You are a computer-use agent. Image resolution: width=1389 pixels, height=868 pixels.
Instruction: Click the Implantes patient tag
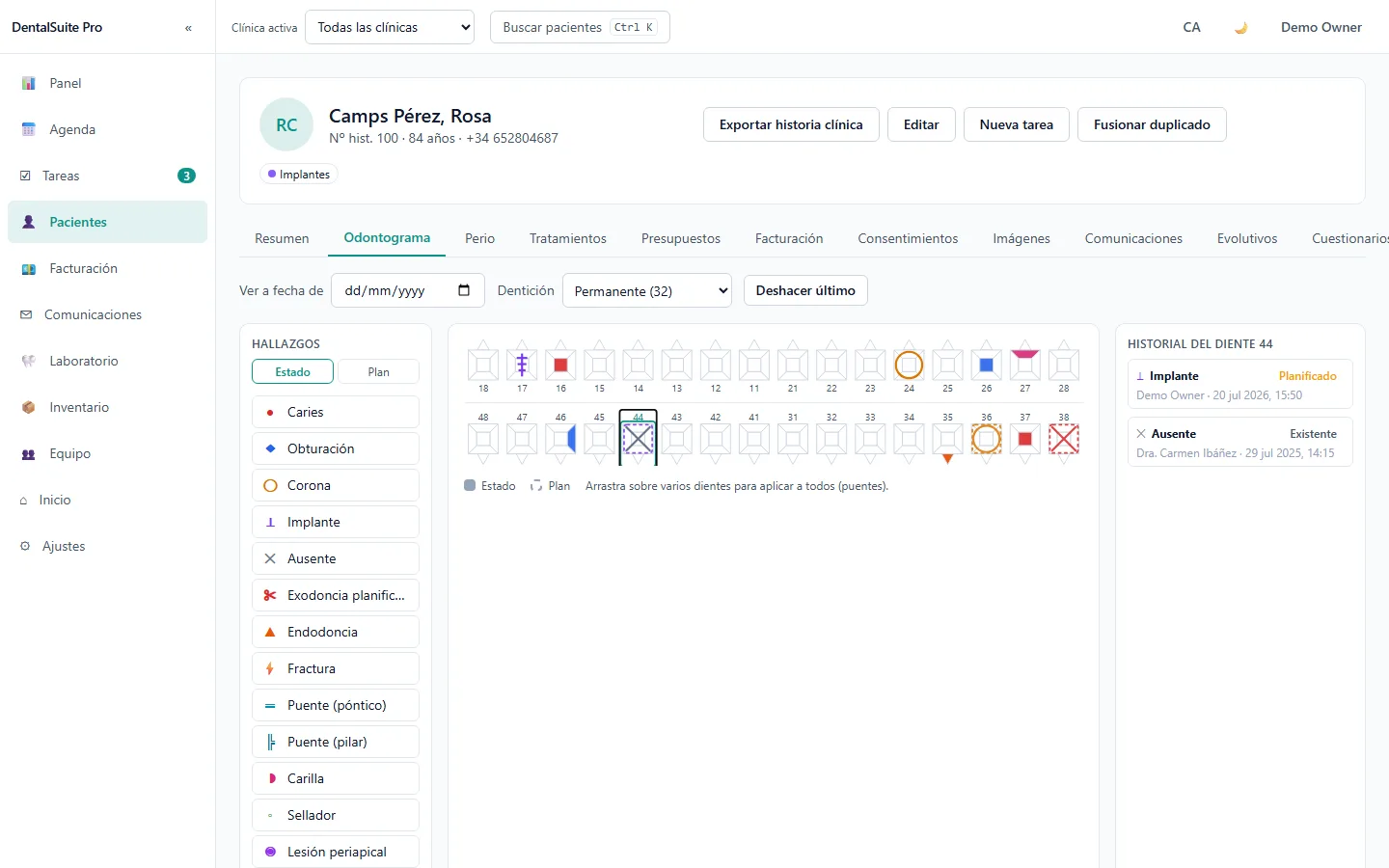click(x=299, y=175)
